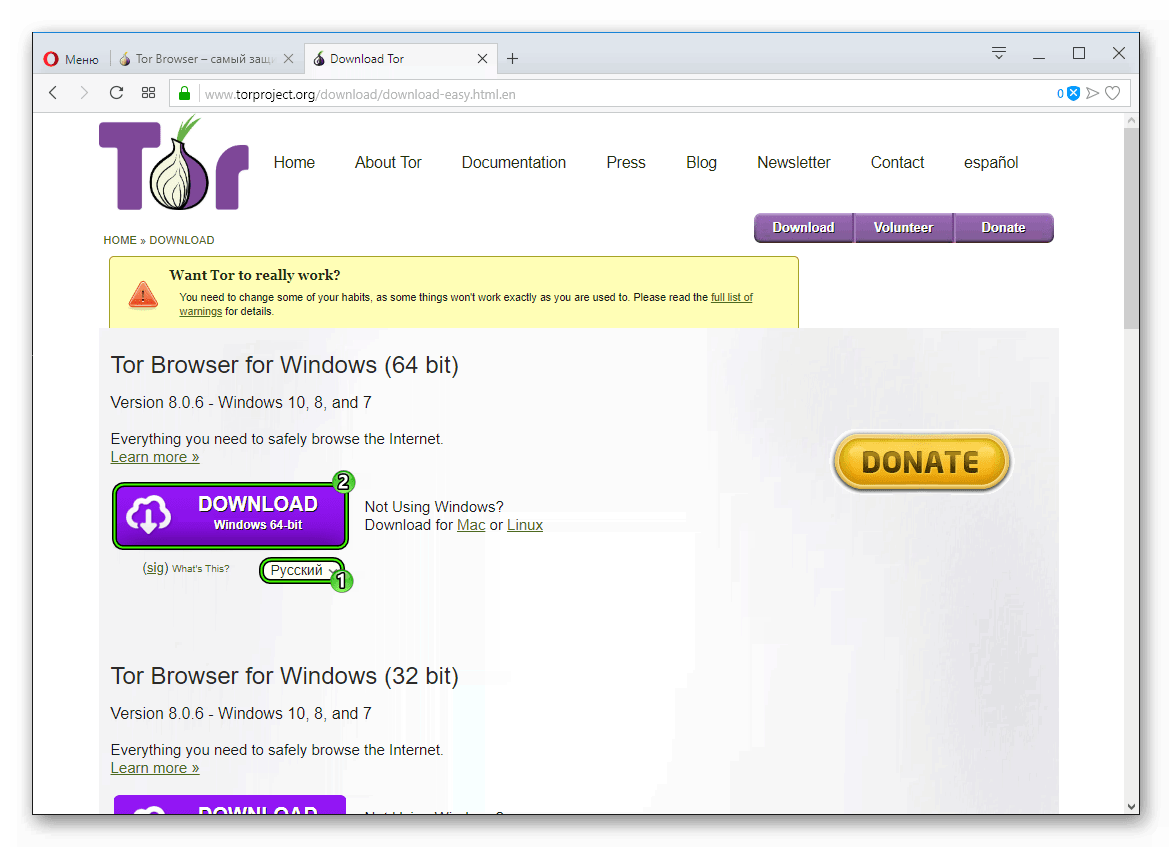Reload the current page
The height and width of the screenshot is (847, 1172).
coord(116,93)
